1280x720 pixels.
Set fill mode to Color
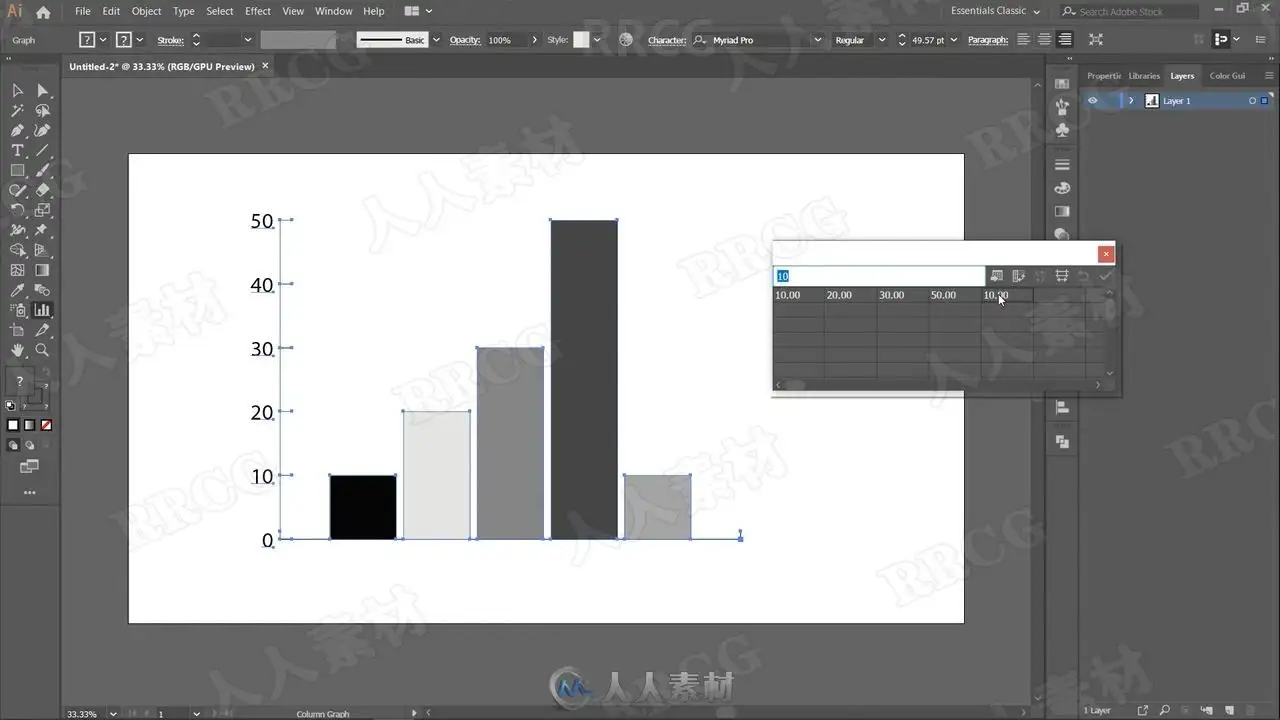(13, 425)
